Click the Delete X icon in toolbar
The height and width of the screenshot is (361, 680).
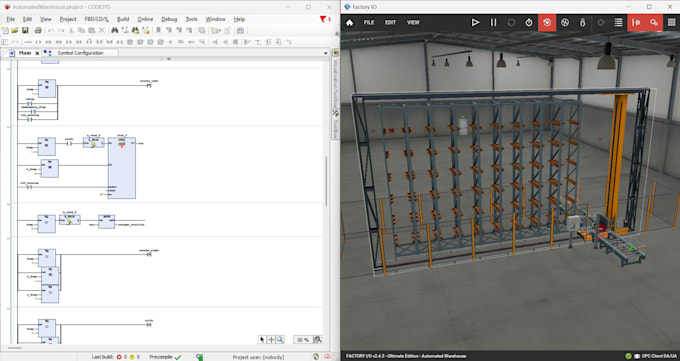[102, 30]
